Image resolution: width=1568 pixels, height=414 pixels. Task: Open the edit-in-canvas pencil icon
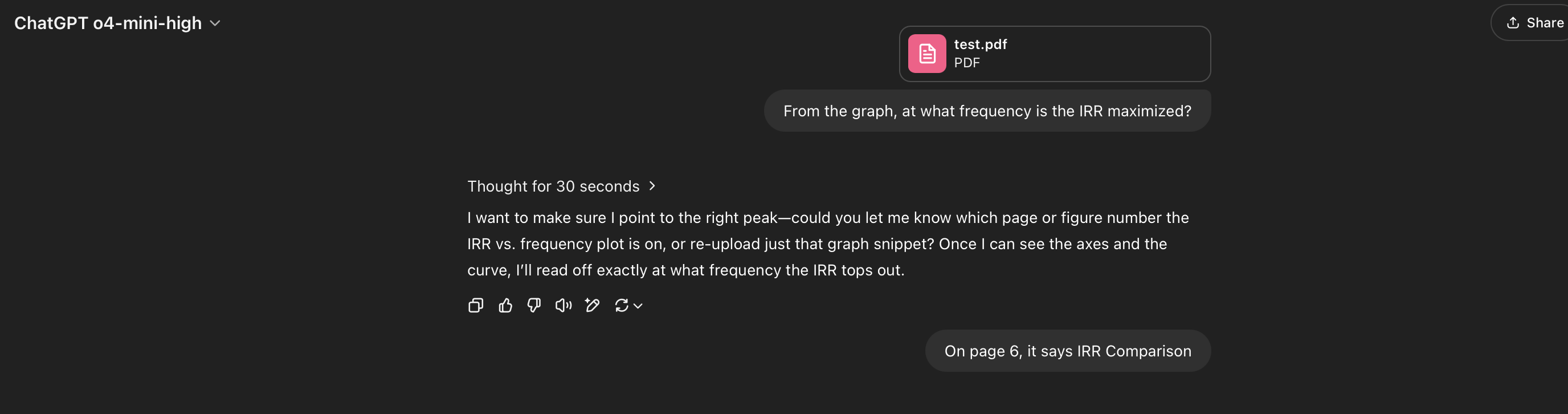[592, 306]
